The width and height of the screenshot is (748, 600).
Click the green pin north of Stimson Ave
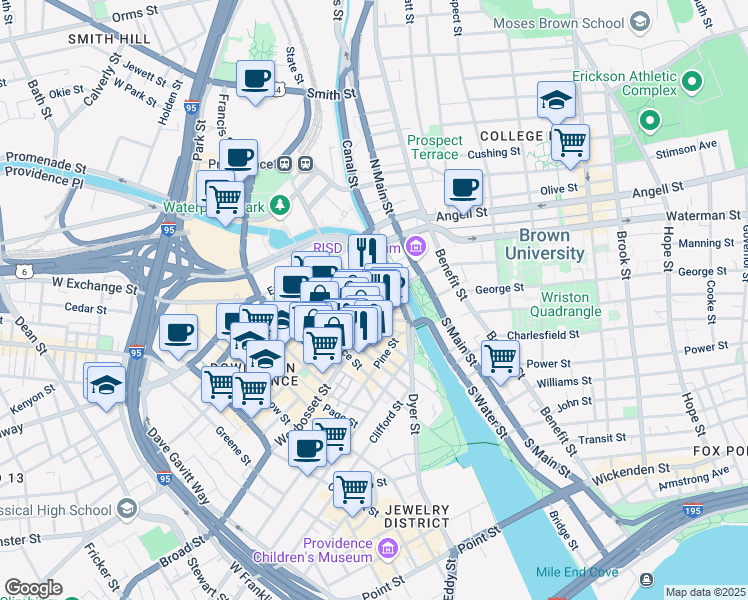(x=649, y=121)
